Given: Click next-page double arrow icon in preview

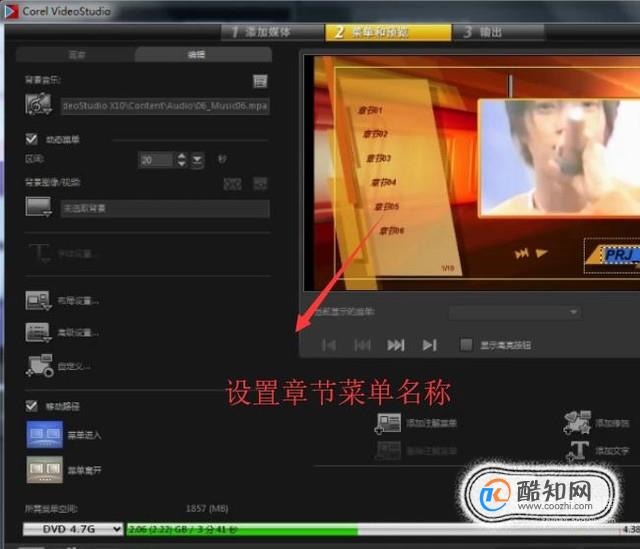Looking at the screenshot, I should [x=522, y=253].
